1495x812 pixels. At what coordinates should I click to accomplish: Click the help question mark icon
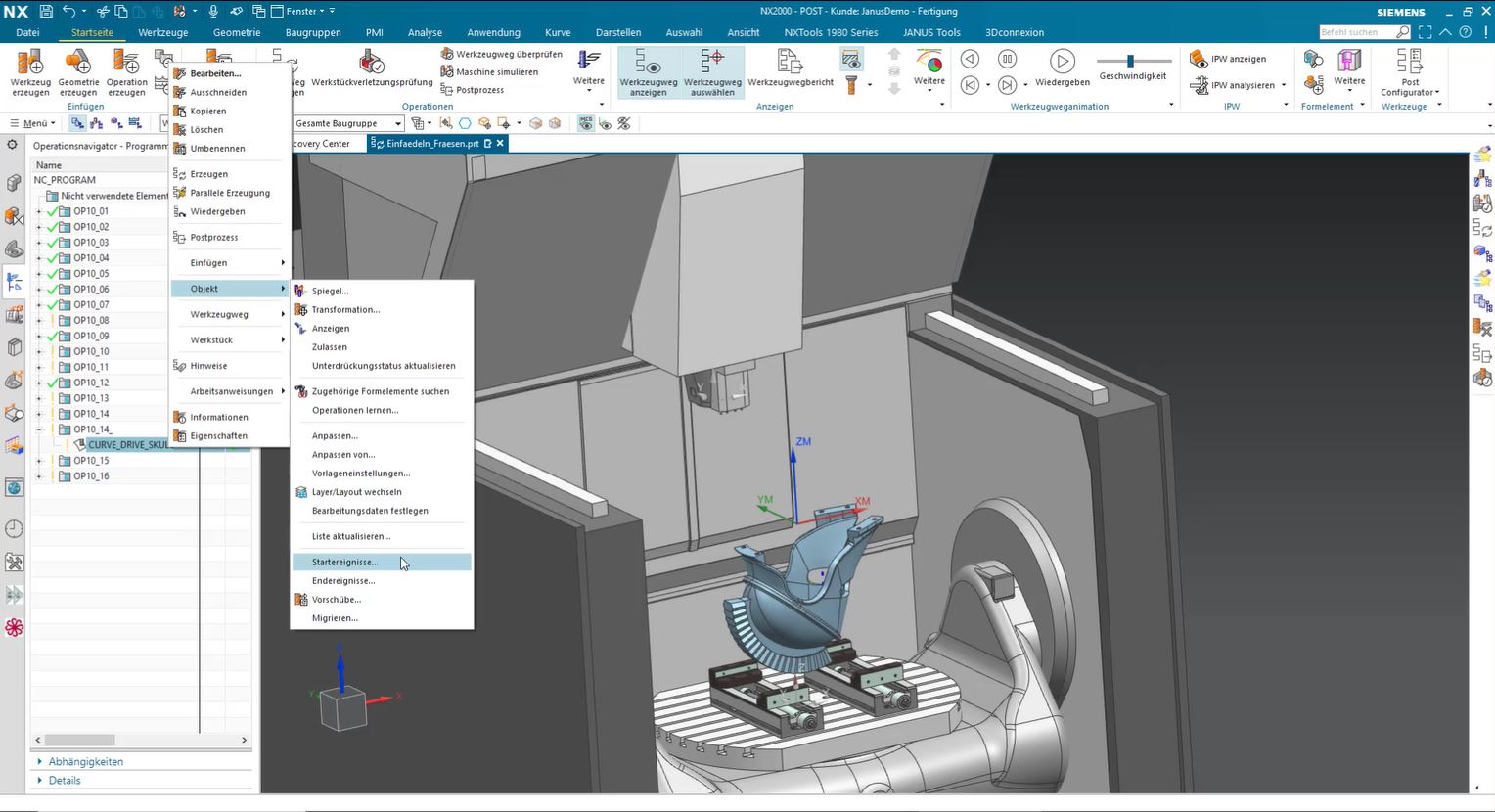pyautogui.click(x=1465, y=32)
